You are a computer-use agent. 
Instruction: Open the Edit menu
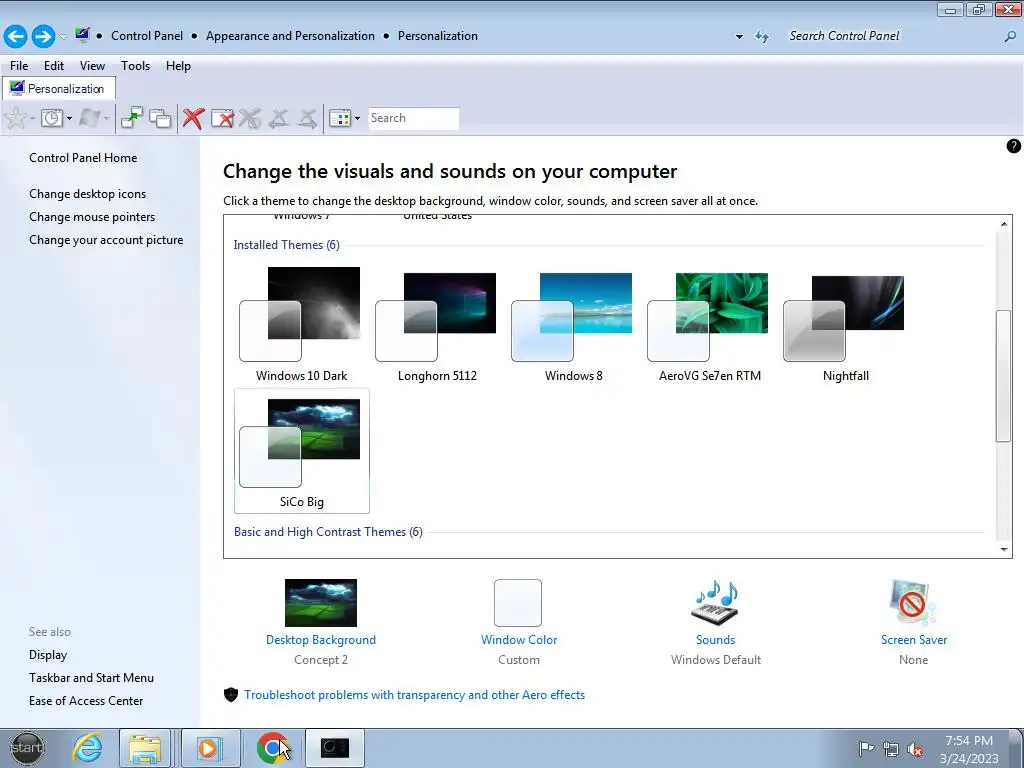tap(54, 66)
